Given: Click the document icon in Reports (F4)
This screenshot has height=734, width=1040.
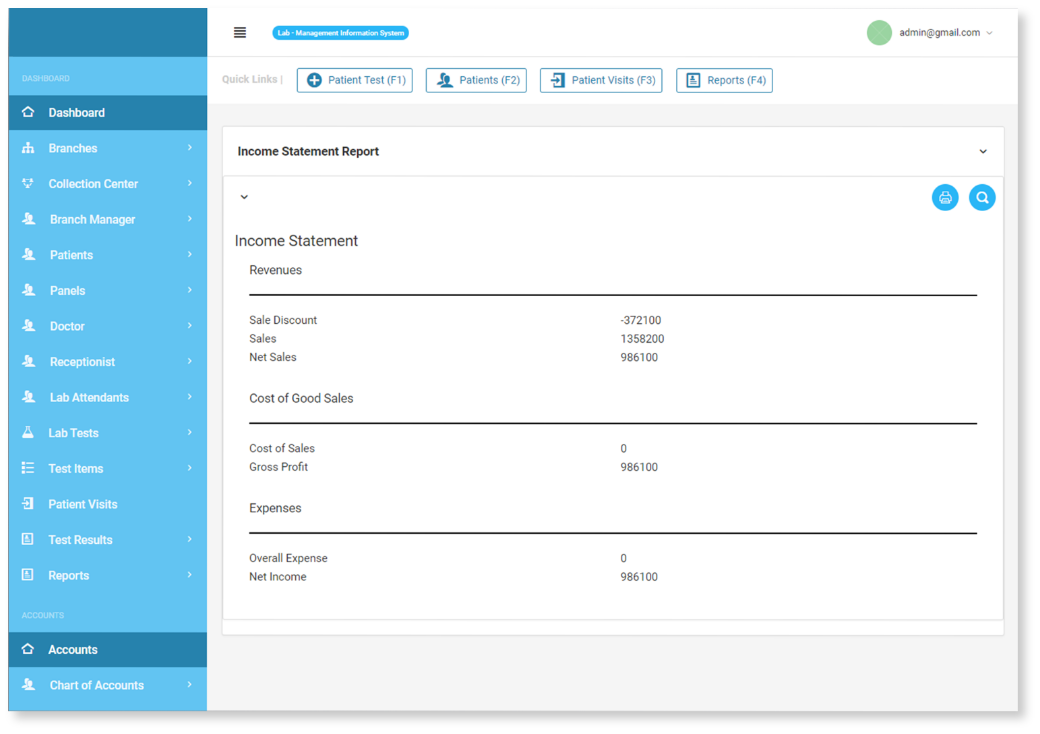Looking at the screenshot, I should (x=693, y=80).
